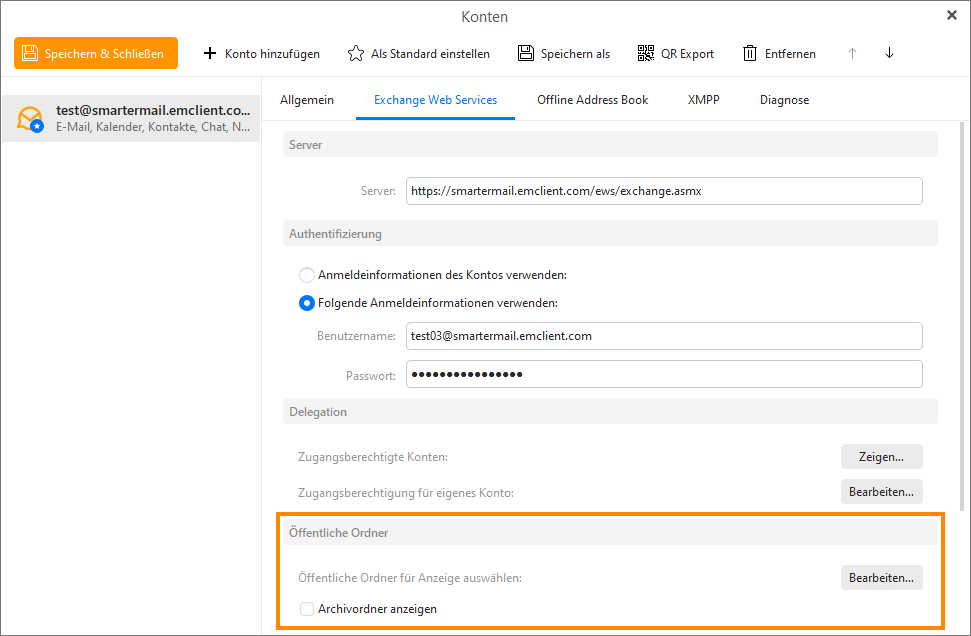Click Bearbeiten for Zugangsberechtigung für eigenes Konto
This screenshot has height=636, width=971.
coord(881,492)
